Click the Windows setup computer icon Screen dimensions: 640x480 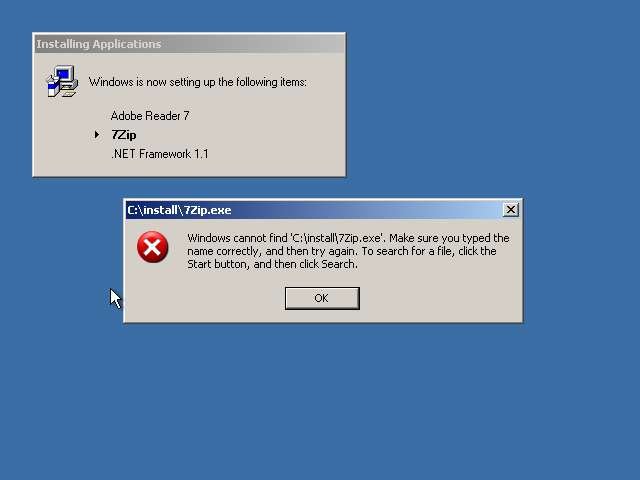62,81
